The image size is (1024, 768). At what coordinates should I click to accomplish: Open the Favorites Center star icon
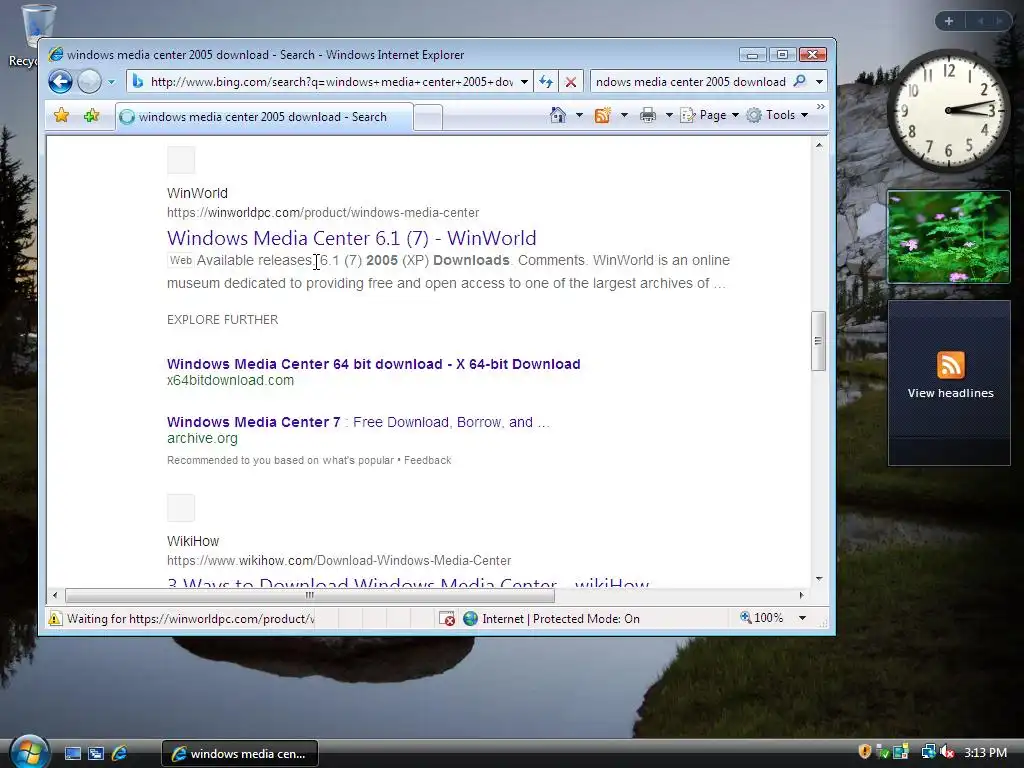click(61, 116)
